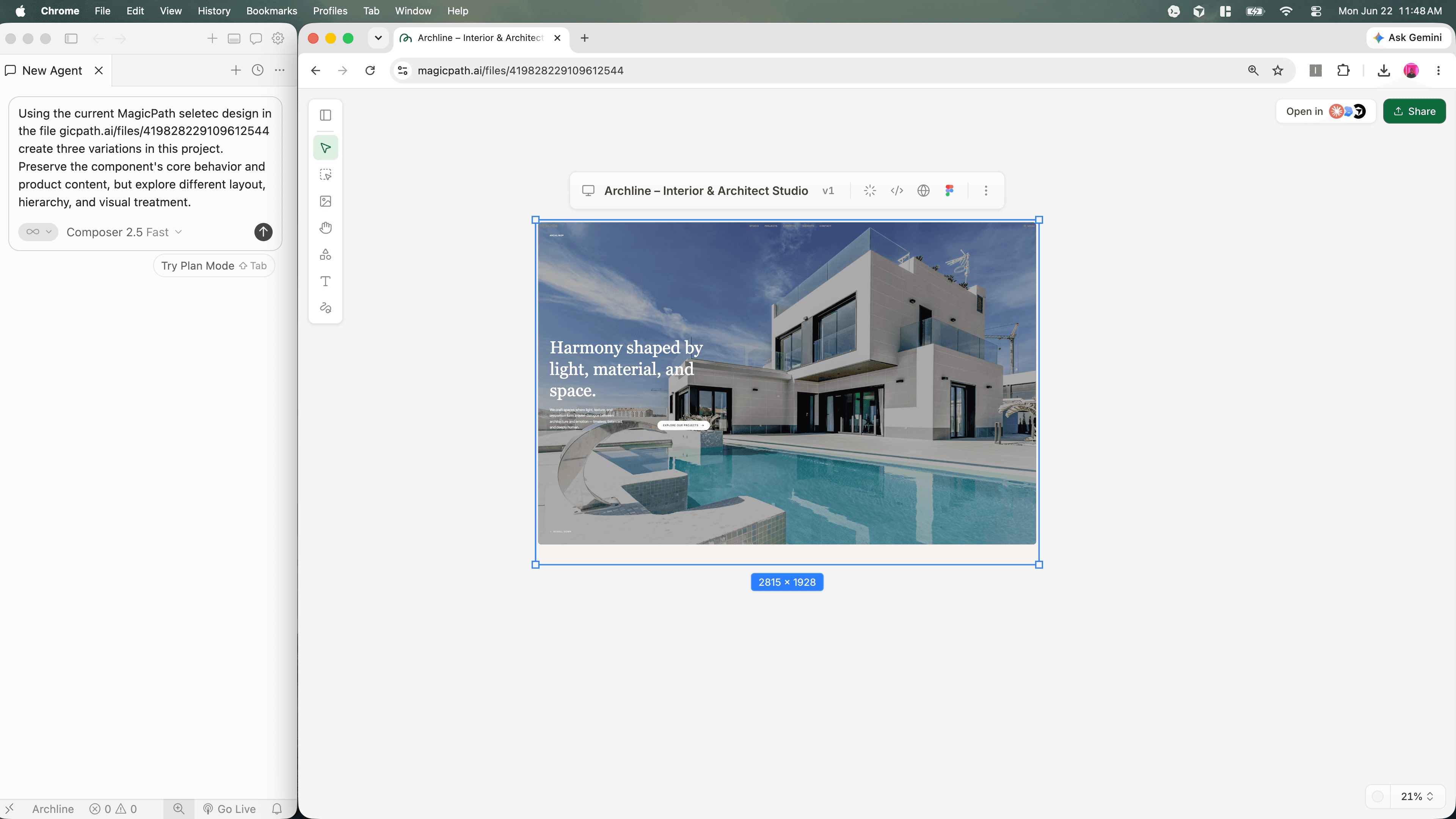The width and height of the screenshot is (1456, 819).
Task: Open Chrome three-dot menu
Action: [x=1439, y=71]
